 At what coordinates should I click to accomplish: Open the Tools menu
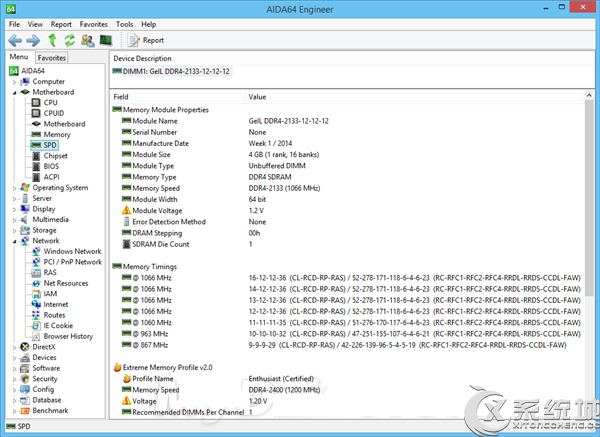coord(124,24)
